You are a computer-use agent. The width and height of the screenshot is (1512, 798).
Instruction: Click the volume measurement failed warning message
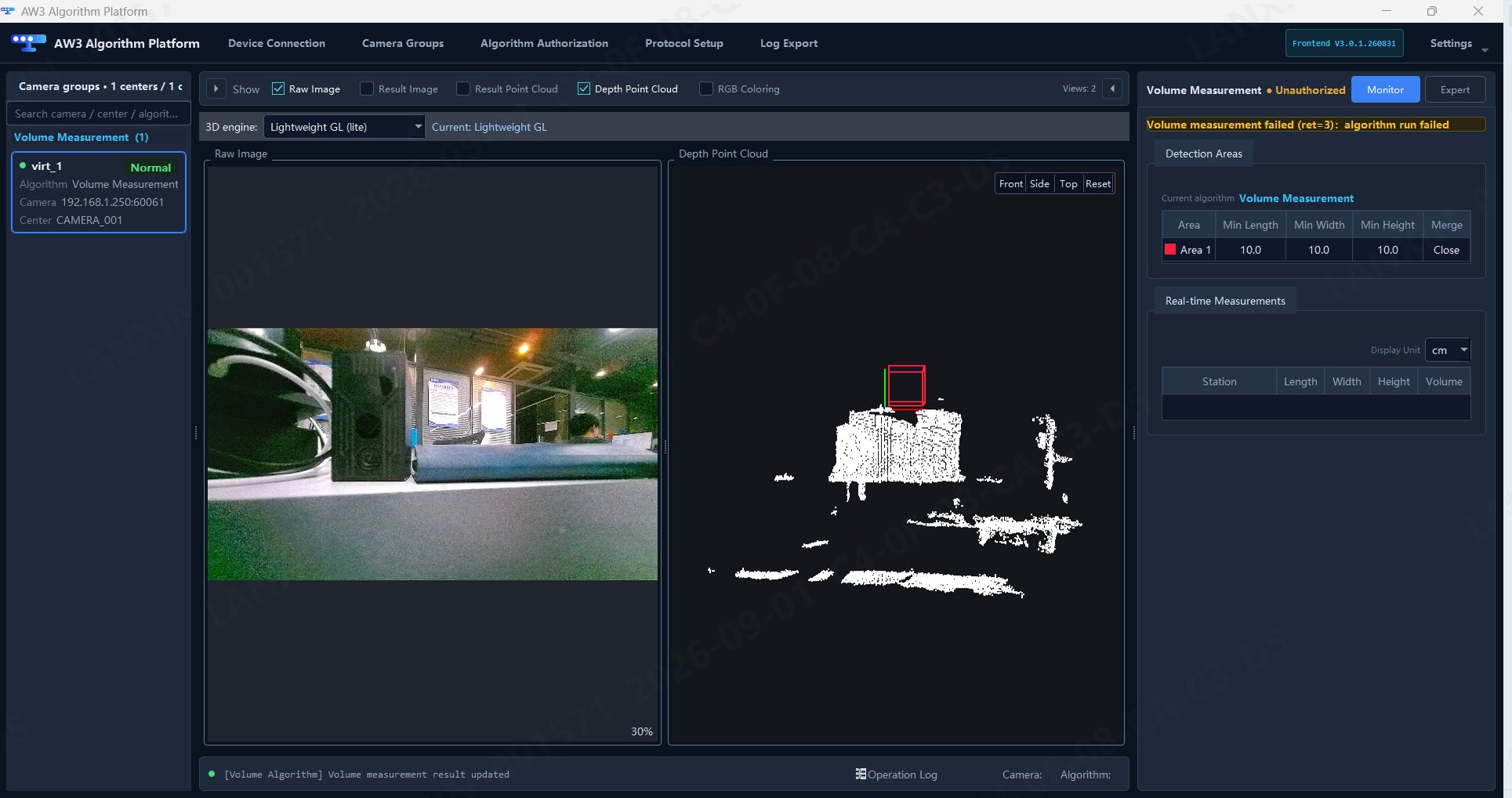point(1314,125)
